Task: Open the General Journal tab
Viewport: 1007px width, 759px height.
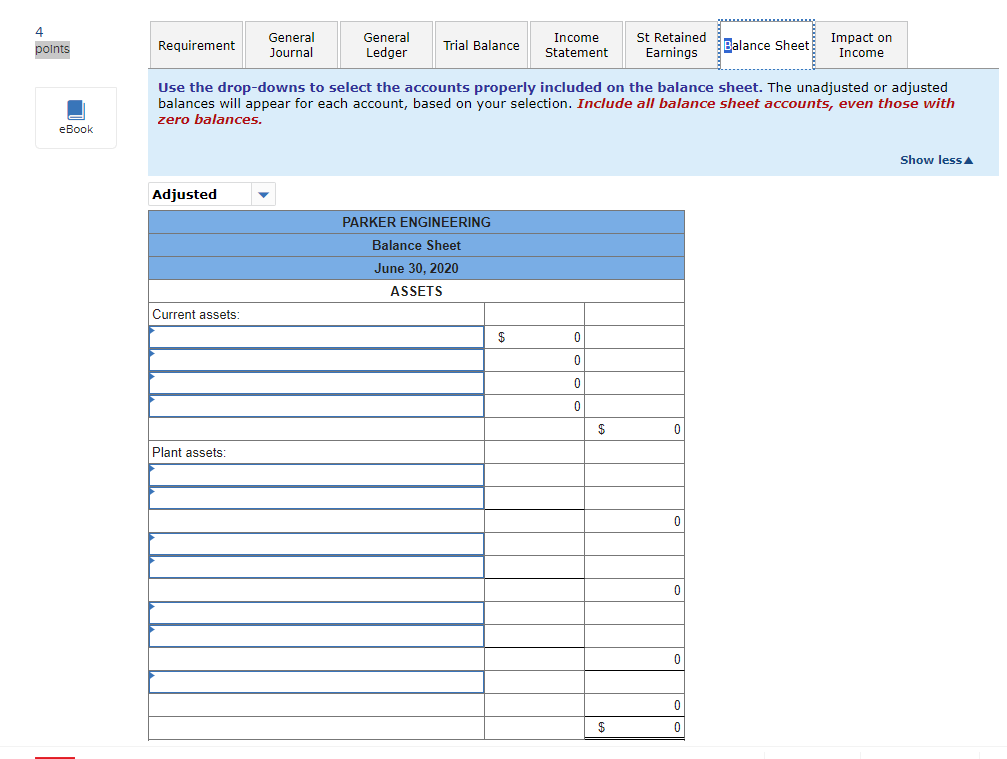Action: (x=292, y=45)
